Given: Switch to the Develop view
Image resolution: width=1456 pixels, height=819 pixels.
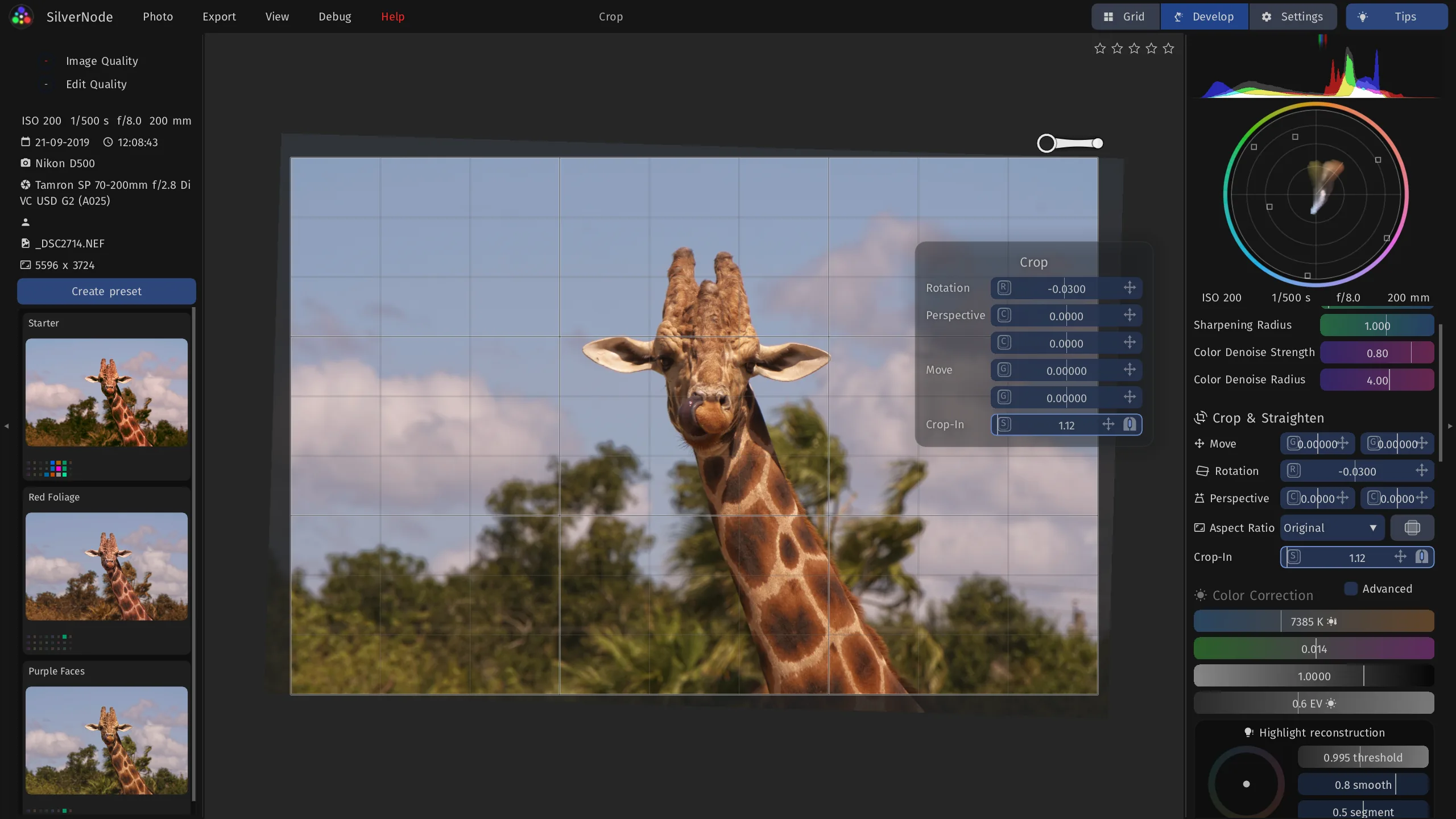Looking at the screenshot, I should coord(1204,16).
